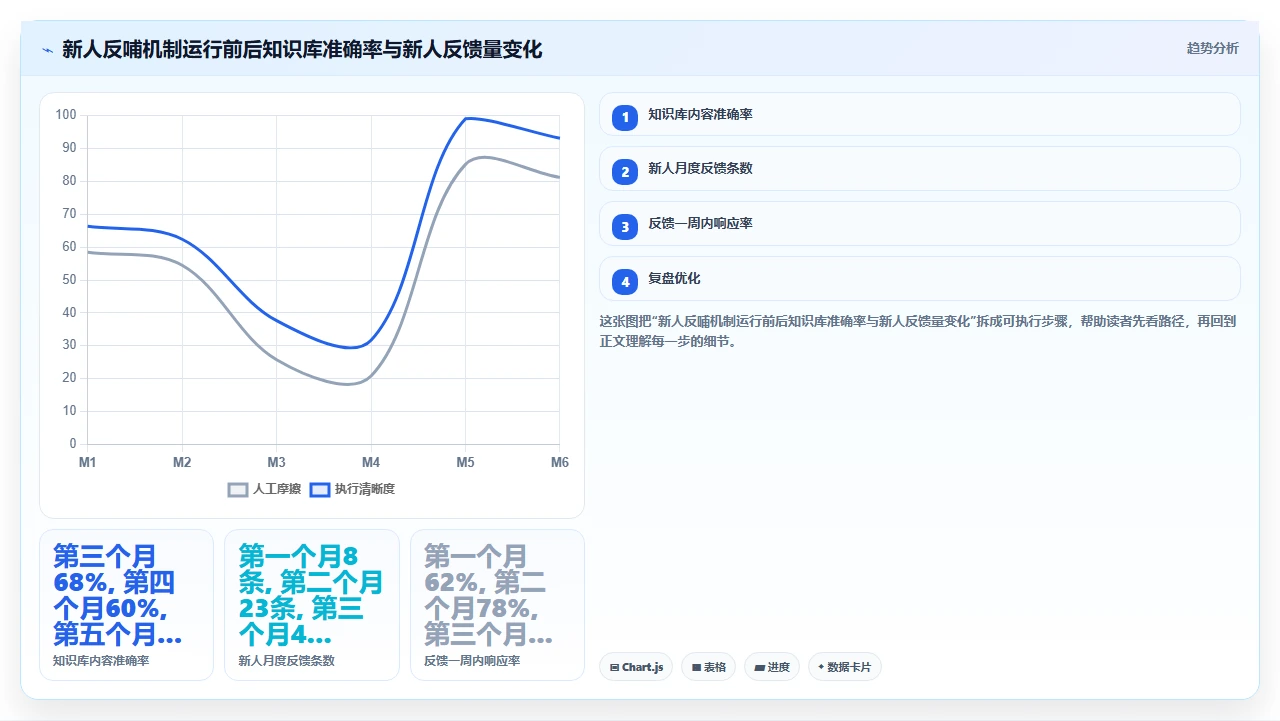The width and height of the screenshot is (1280, 721).
Task: Click the M6 axis label
Action: pyautogui.click(x=559, y=462)
